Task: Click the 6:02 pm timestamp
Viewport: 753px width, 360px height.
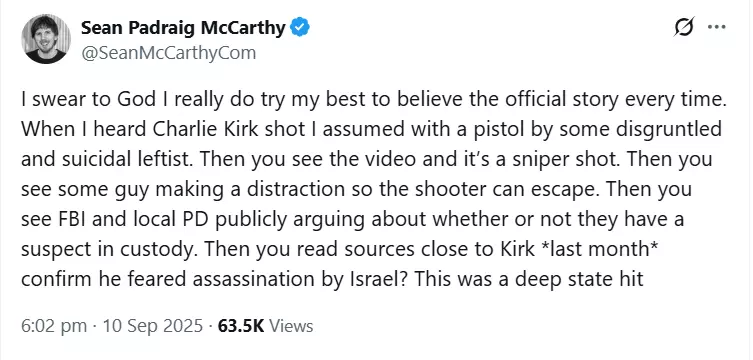Action: click(54, 326)
